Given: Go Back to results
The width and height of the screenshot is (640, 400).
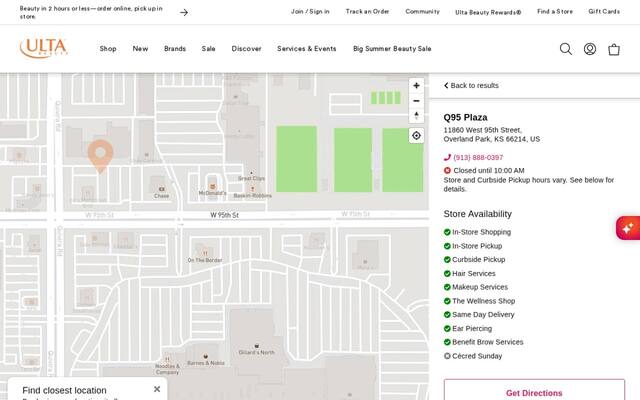Looking at the screenshot, I should (x=471, y=85).
